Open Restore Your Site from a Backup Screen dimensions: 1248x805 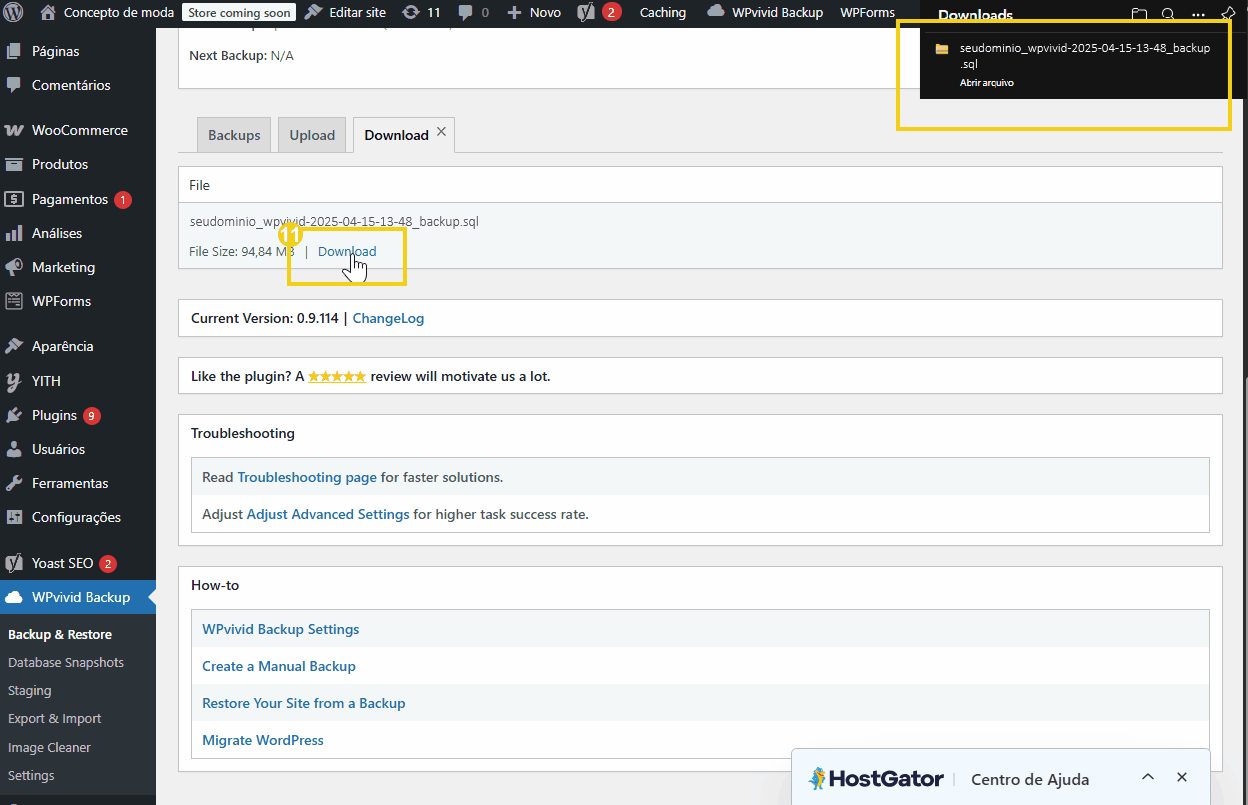[x=304, y=703]
